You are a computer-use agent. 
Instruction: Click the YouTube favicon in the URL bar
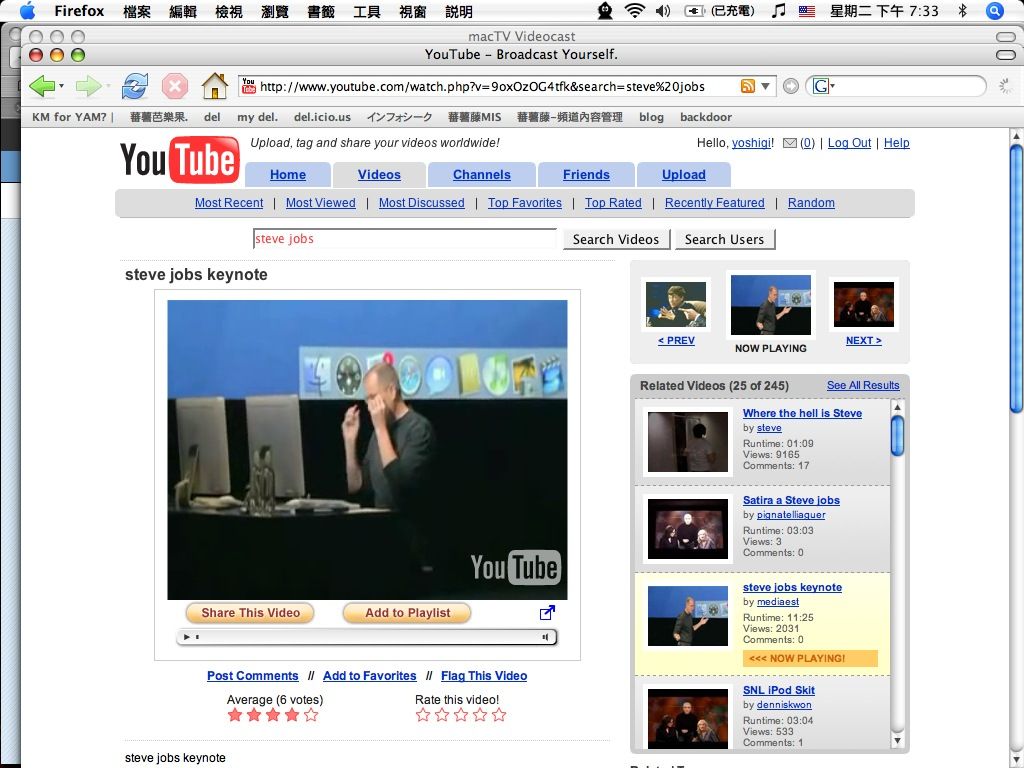pos(248,86)
